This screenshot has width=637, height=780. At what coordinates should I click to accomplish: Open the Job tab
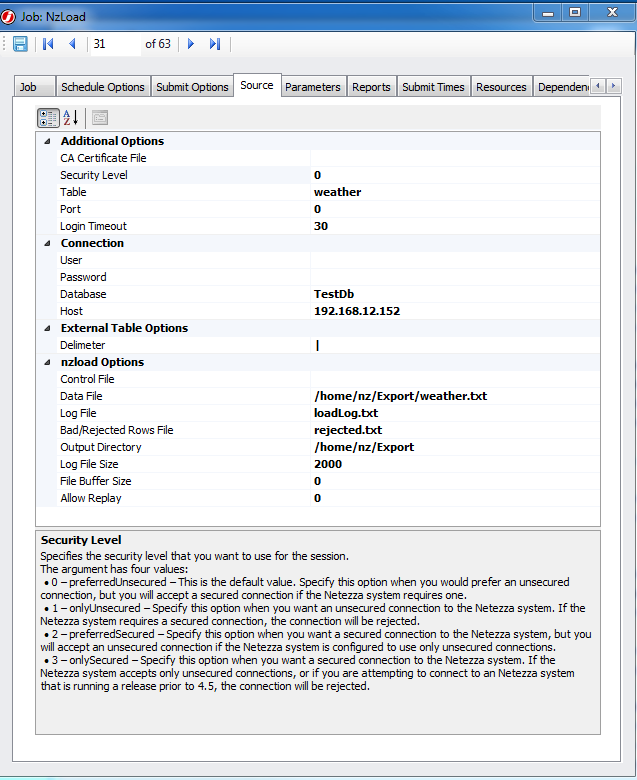click(x=34, y=87)
